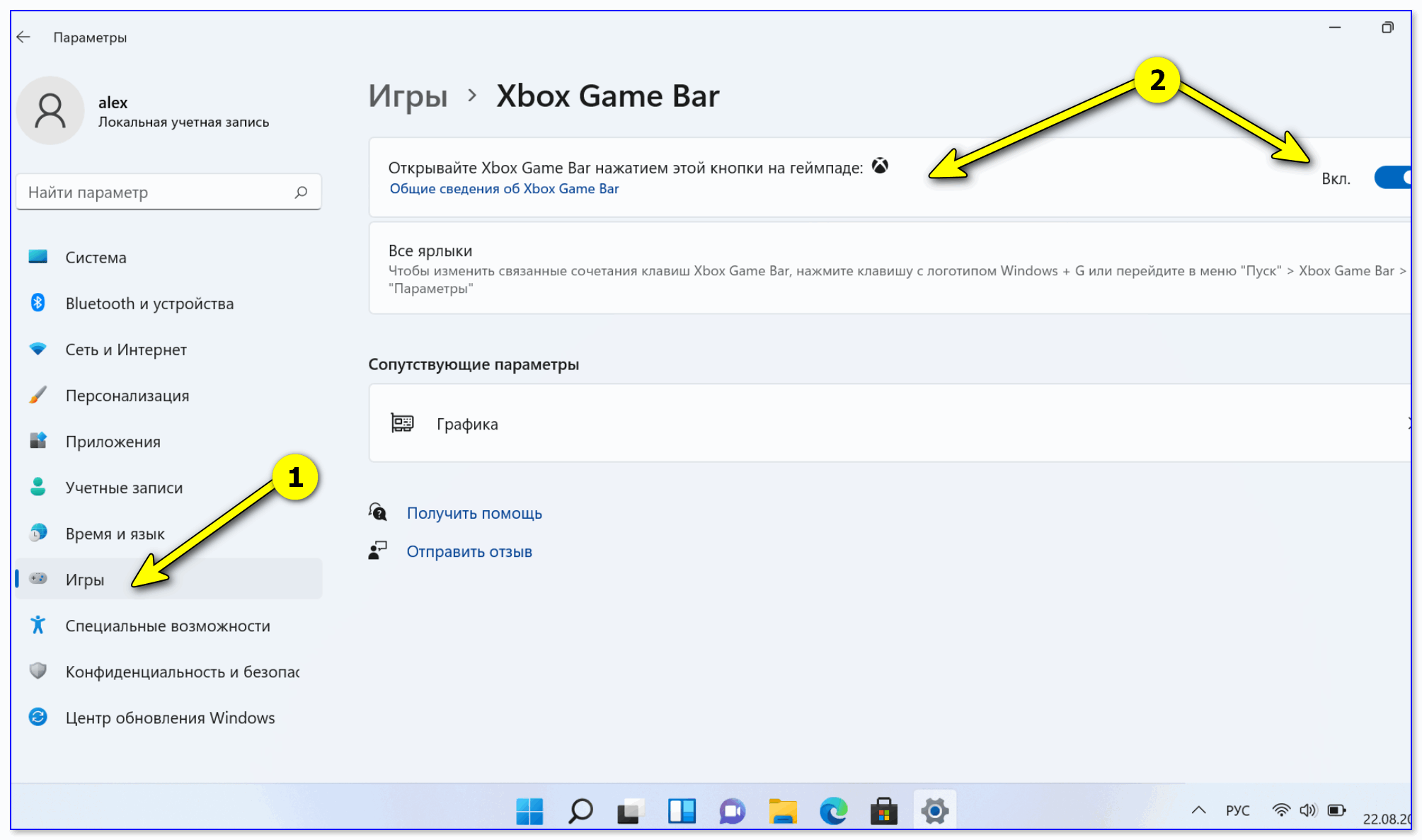Viewport: 1422px width, 840px height.
Task: Click the Bluetooth icon in sidebar
Action: [x=38, y=303]
